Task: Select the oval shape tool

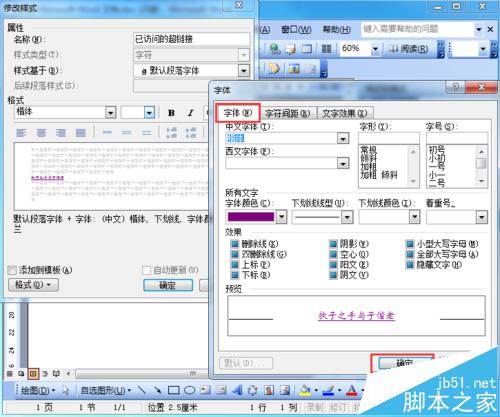Action: click(189, 390)
